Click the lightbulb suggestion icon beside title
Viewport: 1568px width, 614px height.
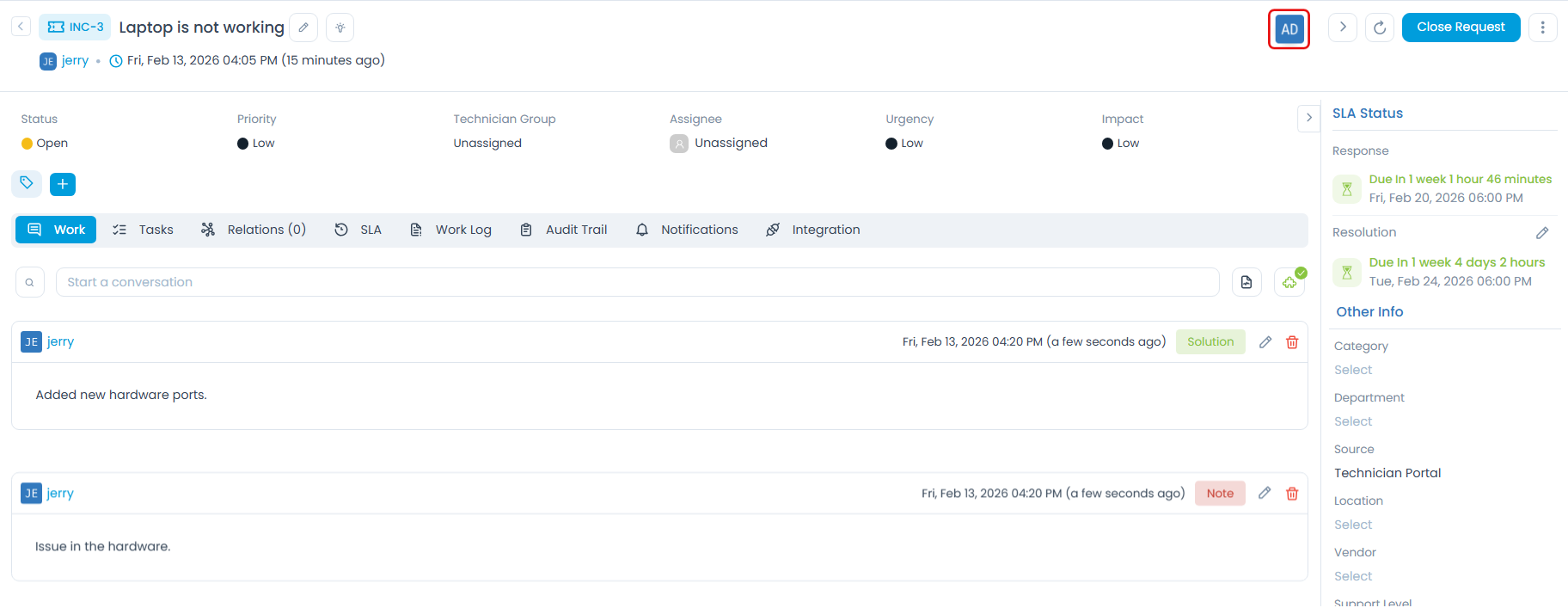coord(340,28)
